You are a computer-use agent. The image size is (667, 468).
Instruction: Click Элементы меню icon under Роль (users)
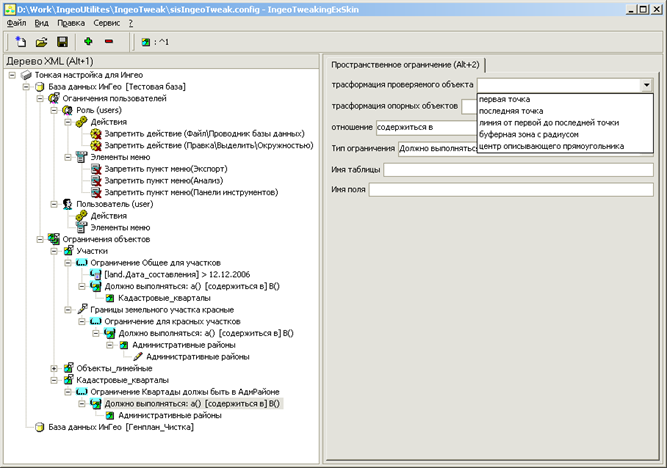[81, 157]
